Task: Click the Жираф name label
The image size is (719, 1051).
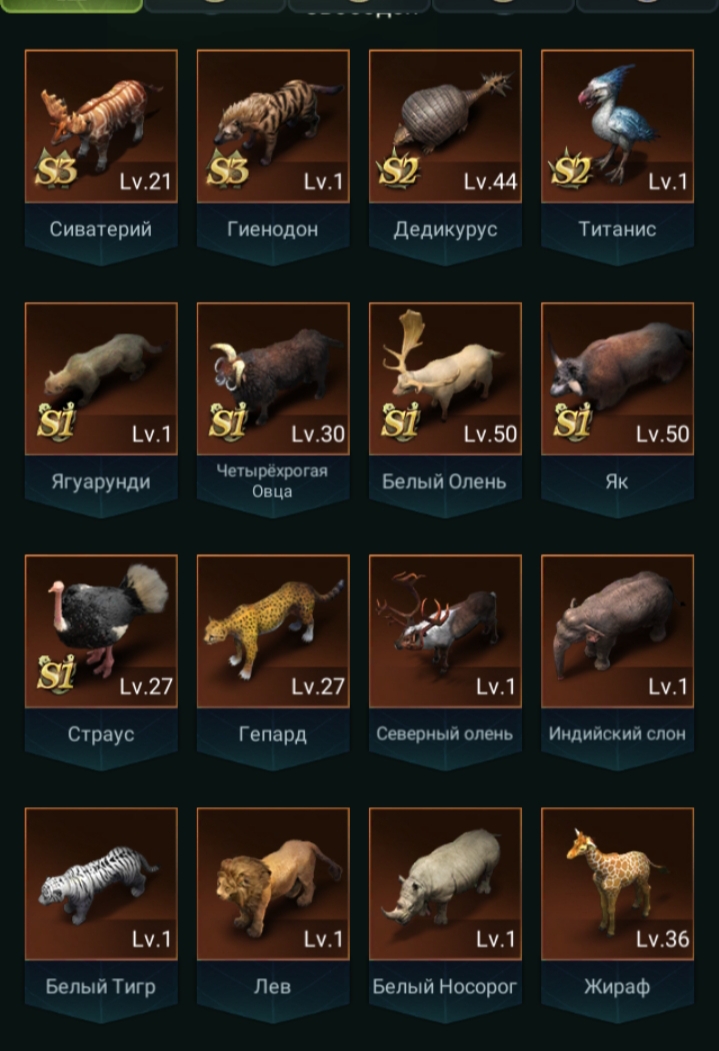Action: coord(617,987)
